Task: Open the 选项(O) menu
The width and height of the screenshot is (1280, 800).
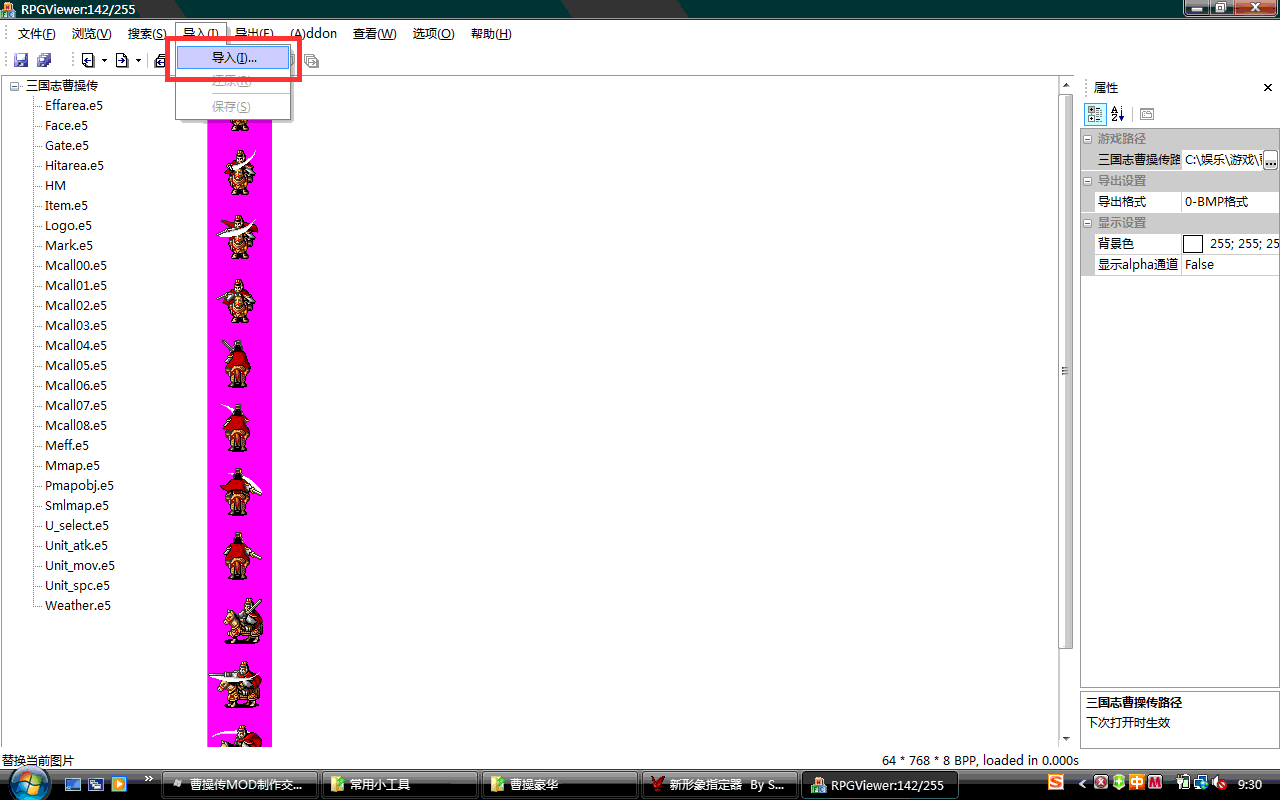Action: click(433, 34)
